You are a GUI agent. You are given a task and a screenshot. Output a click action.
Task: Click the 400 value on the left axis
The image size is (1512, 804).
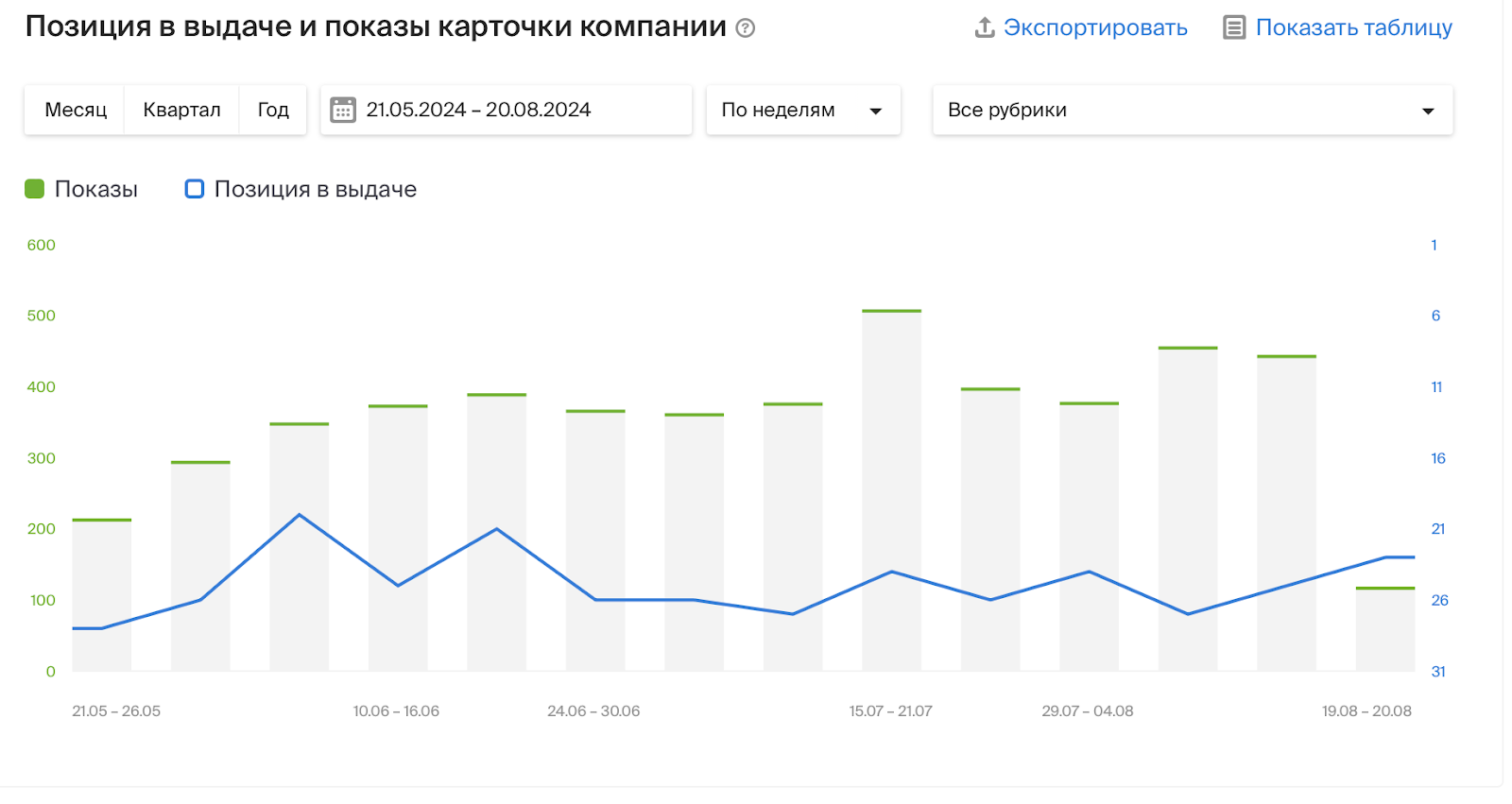[41, 387]
